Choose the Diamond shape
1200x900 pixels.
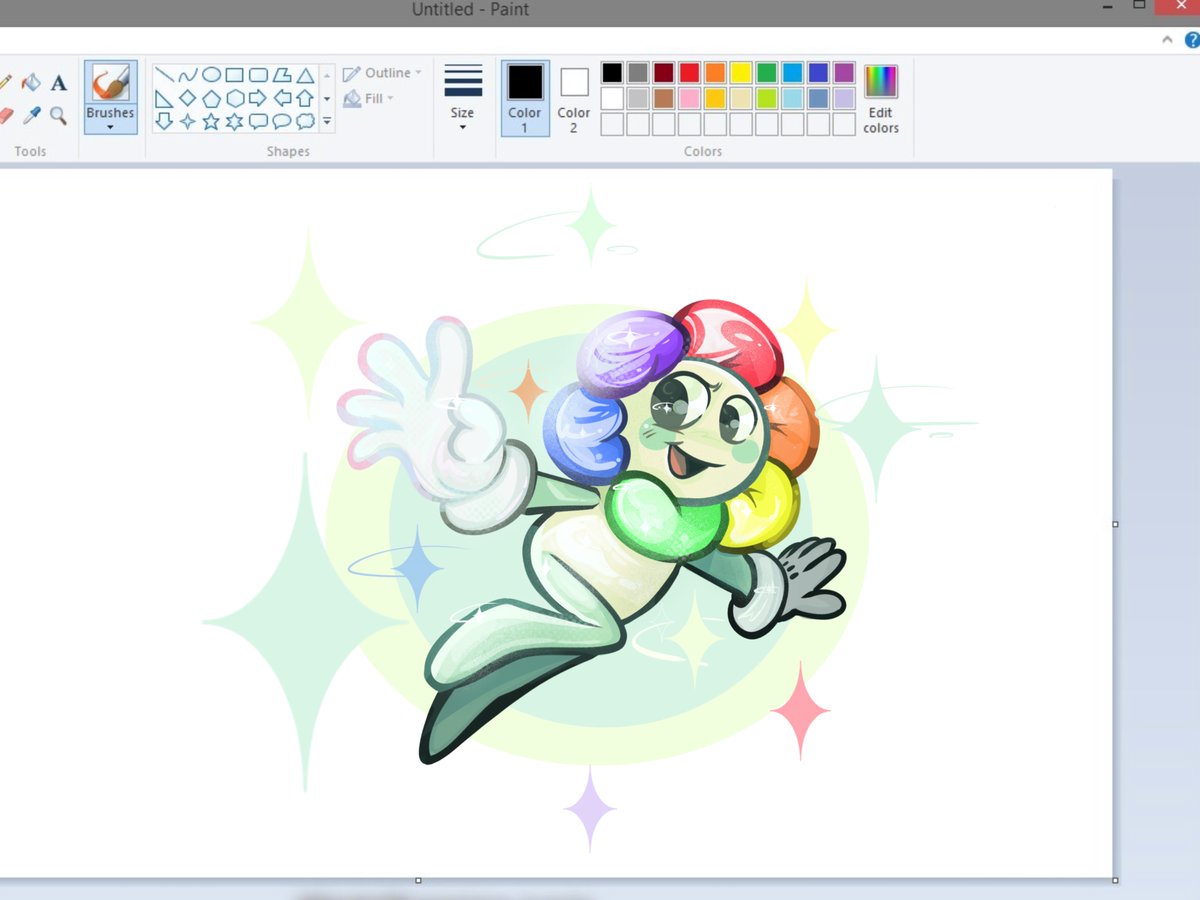coord(188,98)
